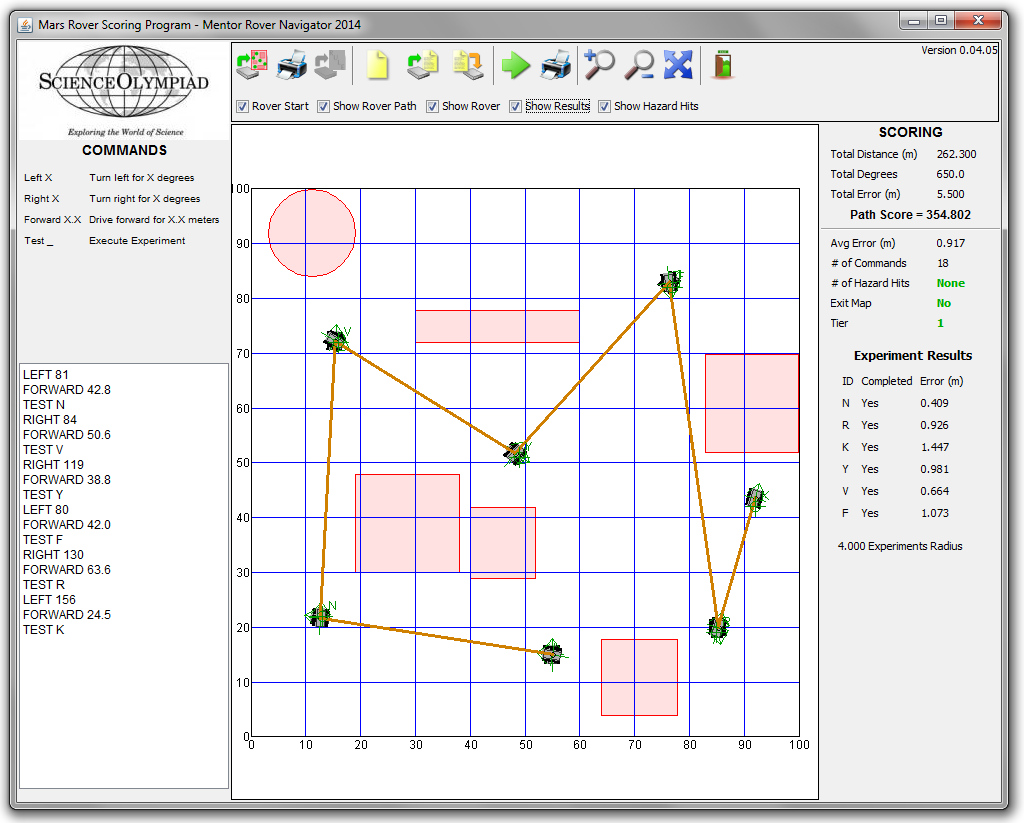Click the first printer icon in toolbar

coord(292,66)
